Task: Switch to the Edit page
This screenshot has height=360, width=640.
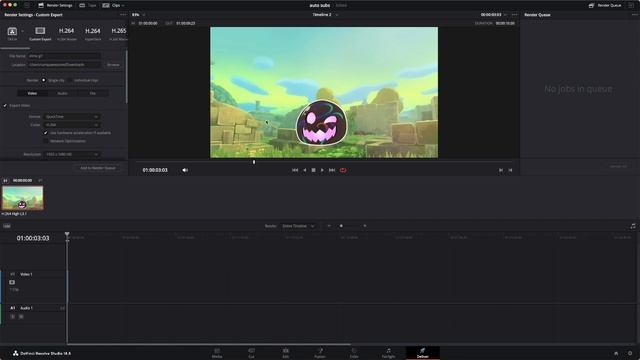Action: 286,353
